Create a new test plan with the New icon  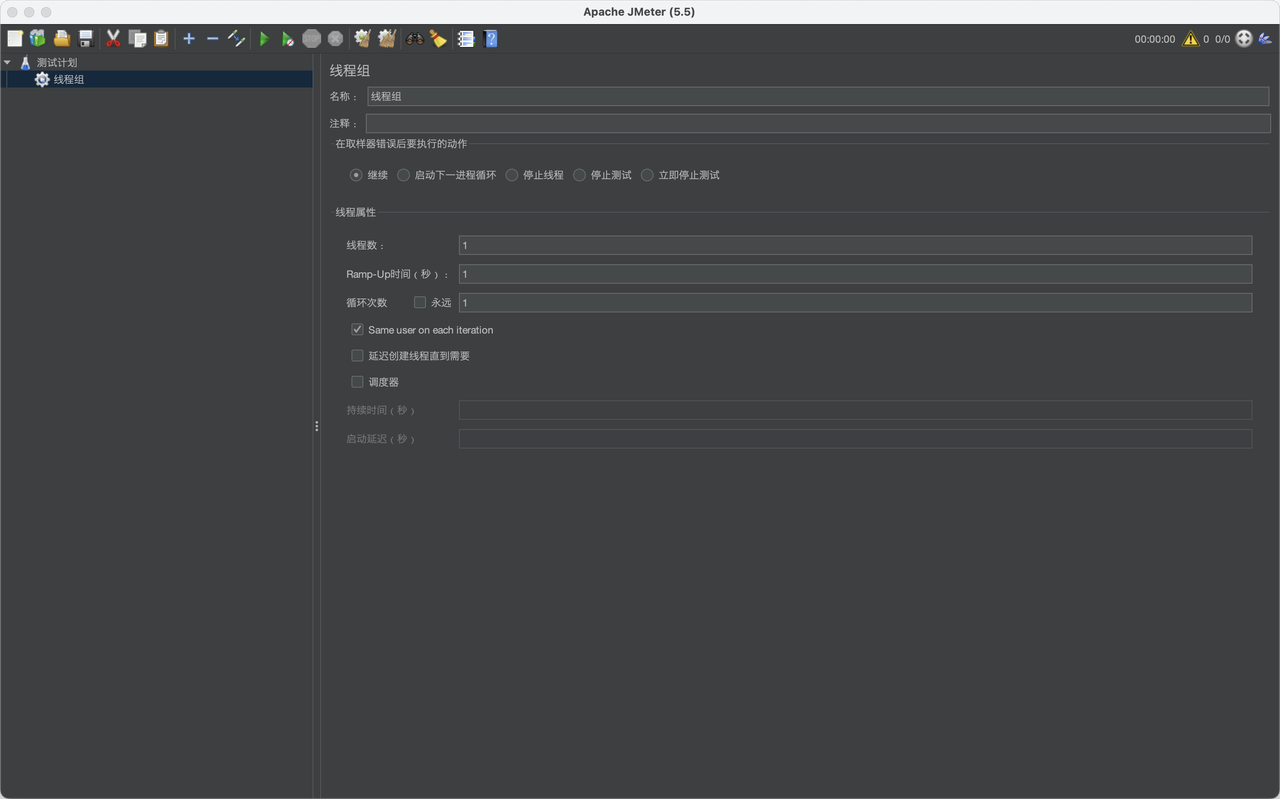[x=15, y=39]
